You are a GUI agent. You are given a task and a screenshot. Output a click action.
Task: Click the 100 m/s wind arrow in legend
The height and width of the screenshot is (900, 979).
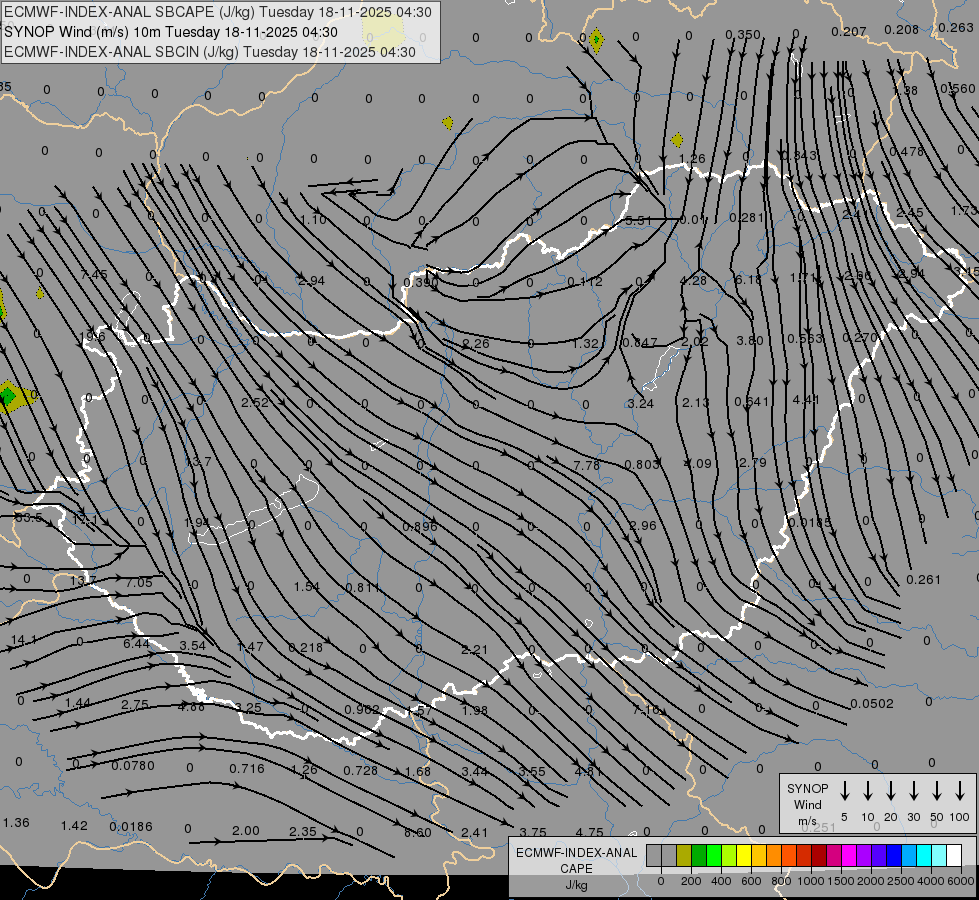pyautogui.click(x=960, y=791)
